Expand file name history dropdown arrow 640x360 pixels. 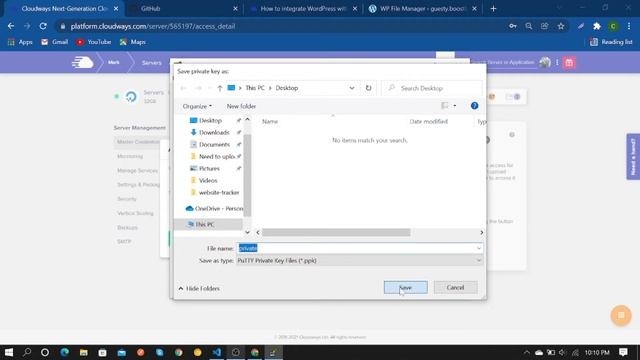pos(479,248)
